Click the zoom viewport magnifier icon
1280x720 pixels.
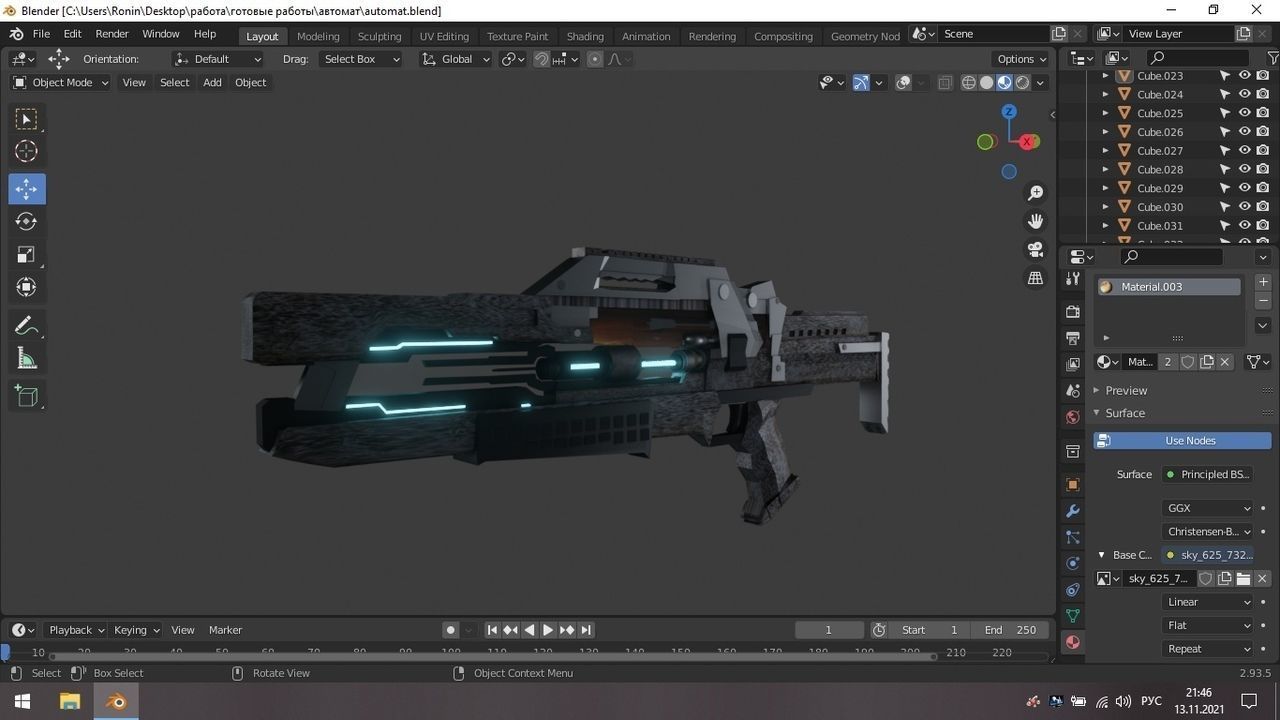1036,193
